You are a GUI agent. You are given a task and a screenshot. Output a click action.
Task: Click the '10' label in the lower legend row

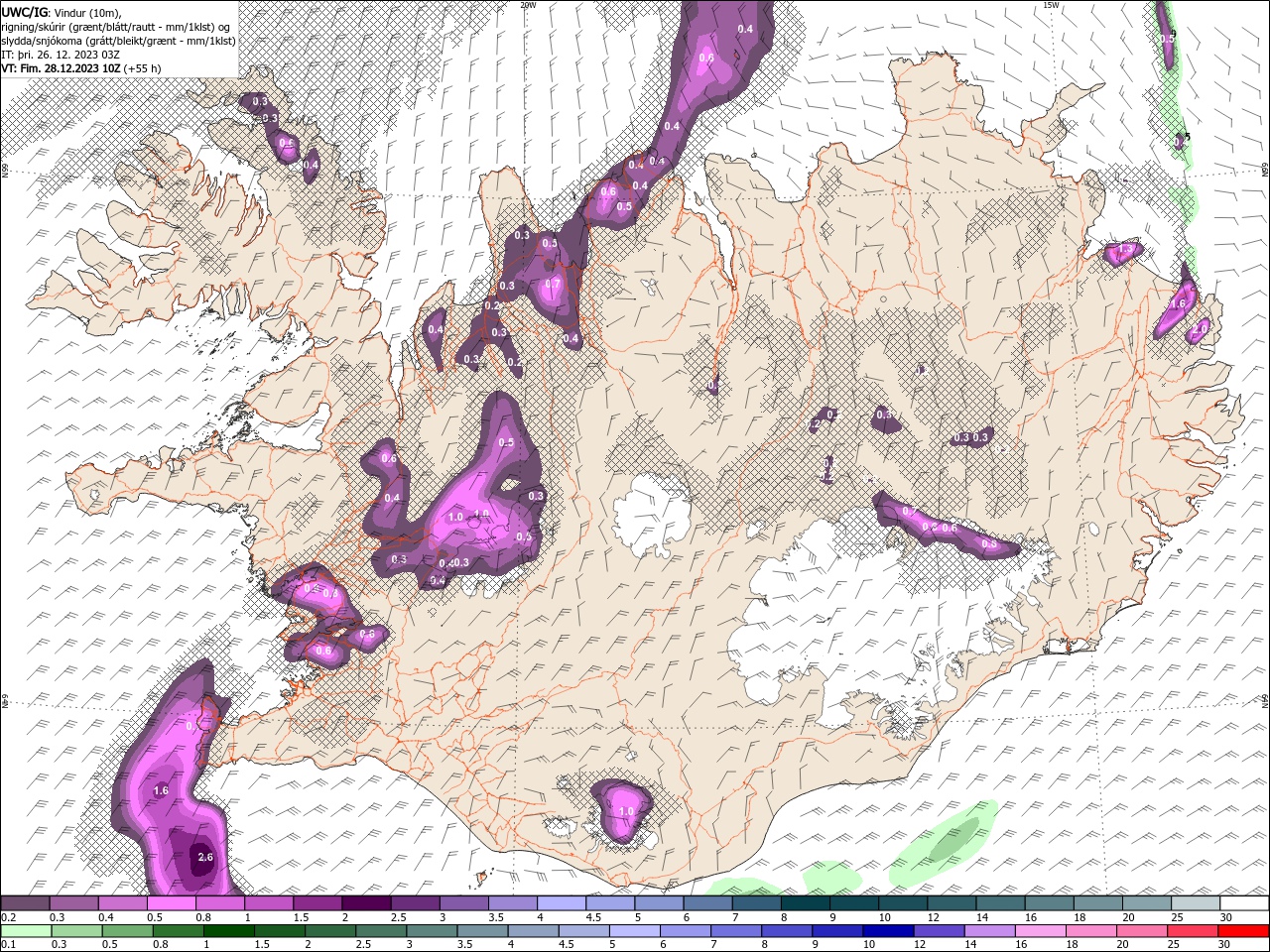869,945
